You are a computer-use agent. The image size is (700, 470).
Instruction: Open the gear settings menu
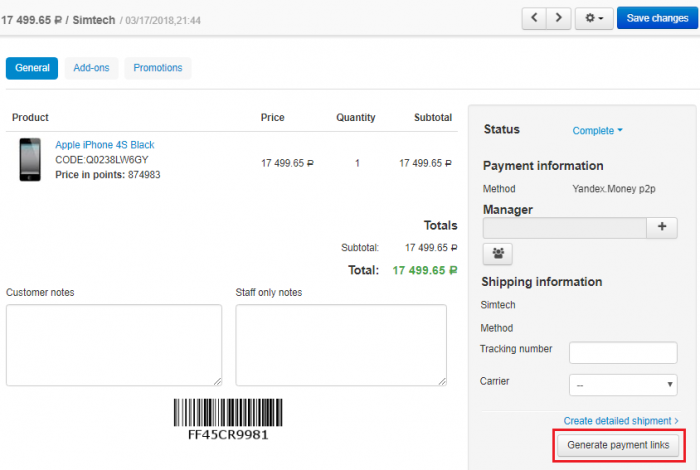[x=594, y=18]
